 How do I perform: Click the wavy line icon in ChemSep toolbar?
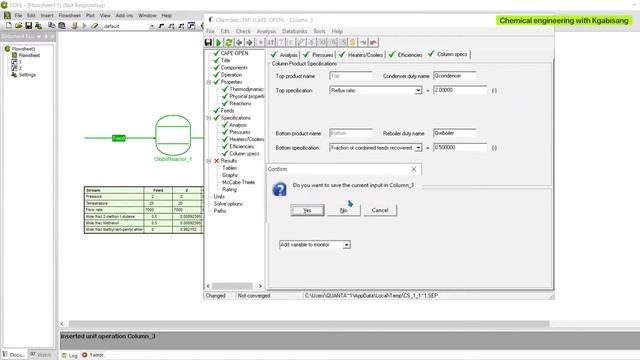[x=363, y=42]
